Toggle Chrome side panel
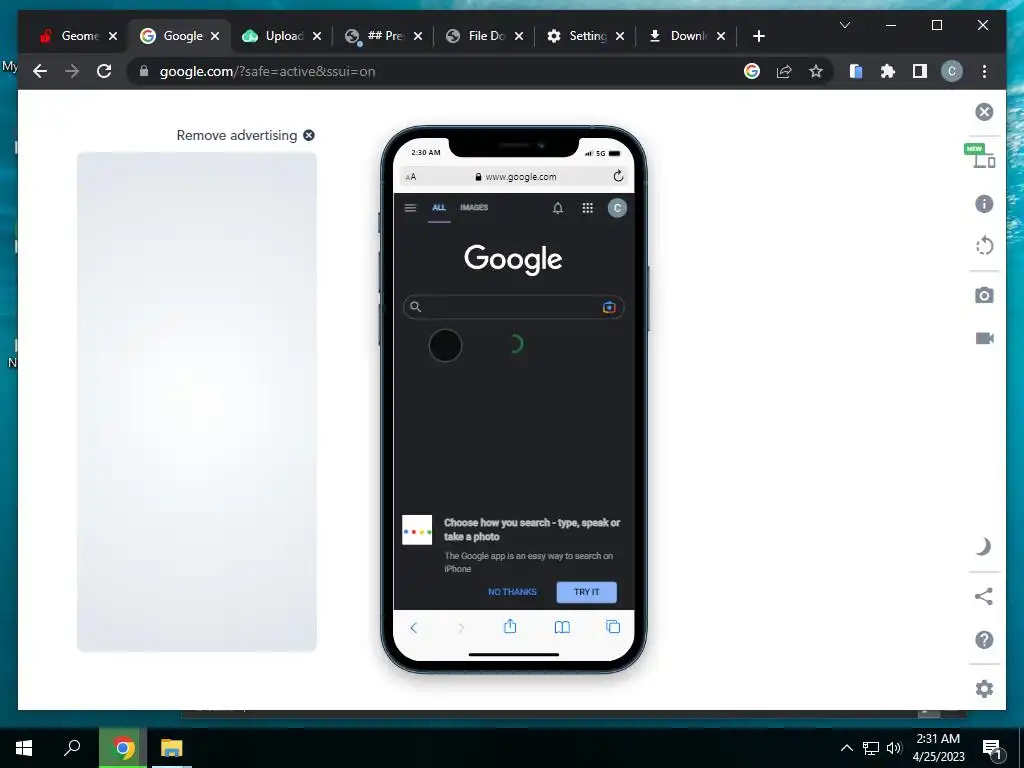This screenshot has width=1024, height=768. coord(920,71)
